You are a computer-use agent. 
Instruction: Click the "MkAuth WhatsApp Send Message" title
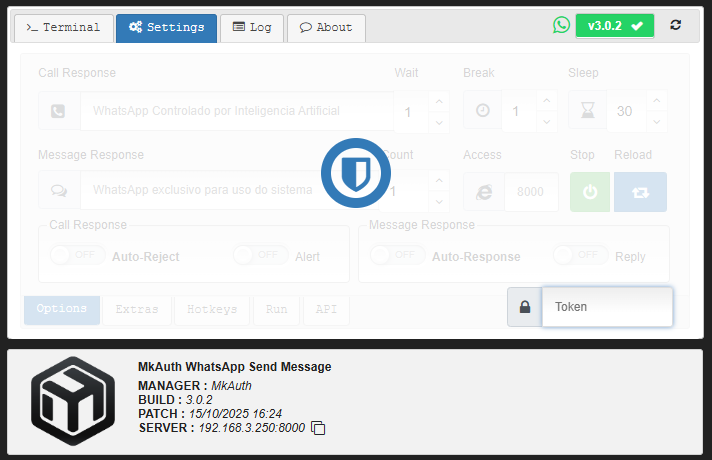pos(235,367)
